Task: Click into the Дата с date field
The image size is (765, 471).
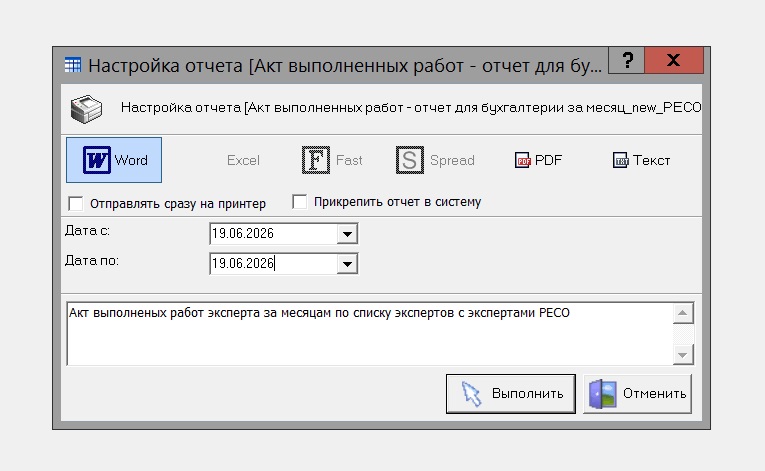Action: [273, 234]
